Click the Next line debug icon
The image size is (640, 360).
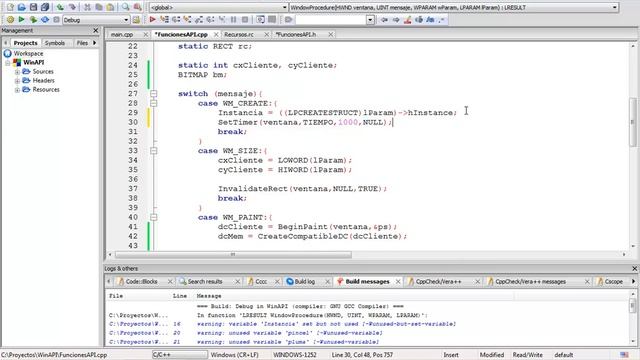pos(176,20)
